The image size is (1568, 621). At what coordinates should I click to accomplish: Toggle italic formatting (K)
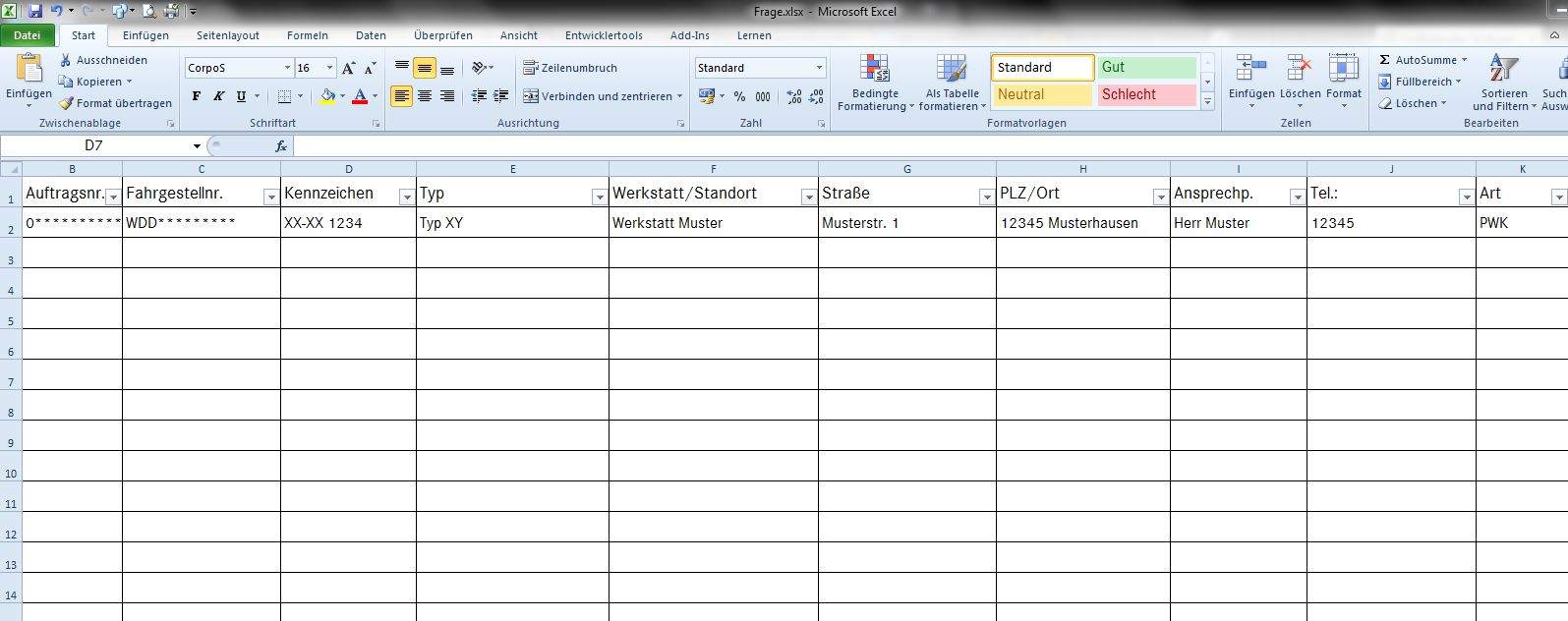pos(218,96)
